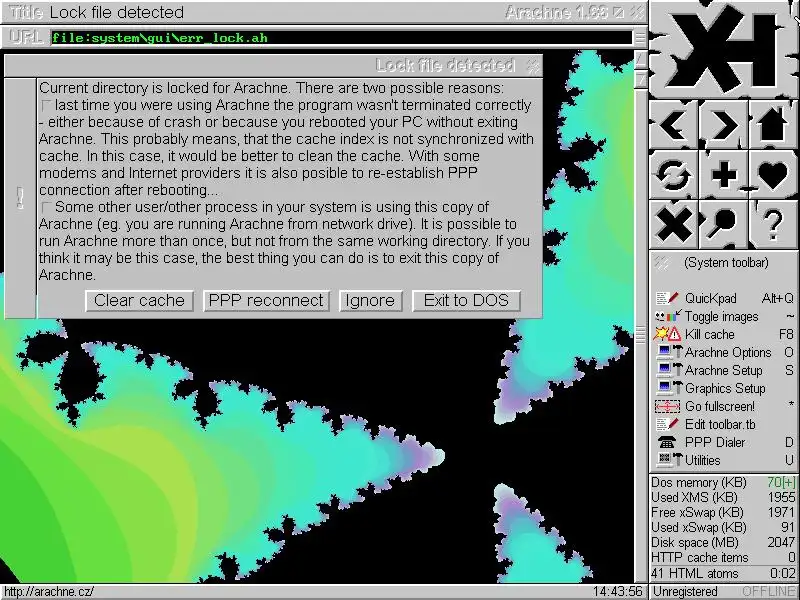The width and height of the screenshot is (800, 600).
Task: Focus the URL field showing file:system\gui\err_lock.ah
Action: (x=341, y=38)
